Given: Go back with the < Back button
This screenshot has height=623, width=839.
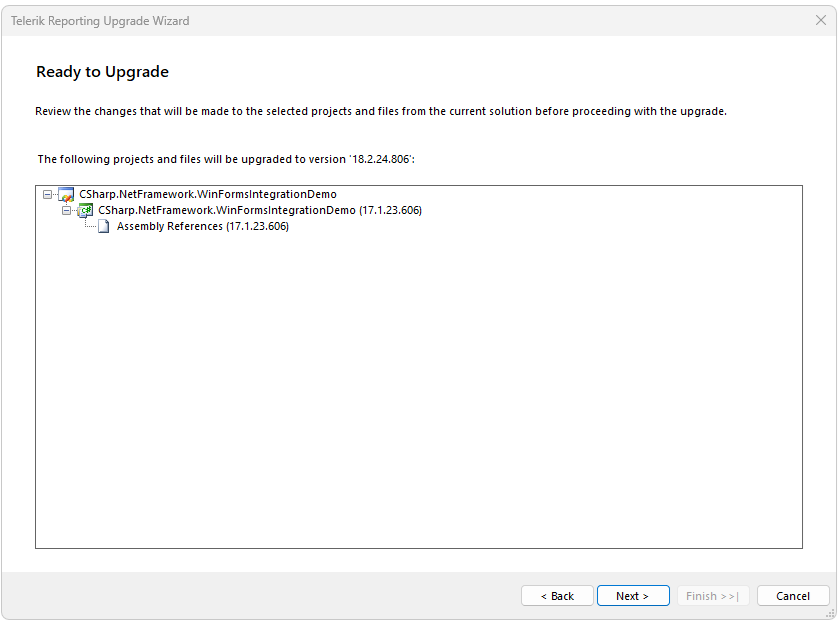Looking at the screenshot, I should pos(557,596).
